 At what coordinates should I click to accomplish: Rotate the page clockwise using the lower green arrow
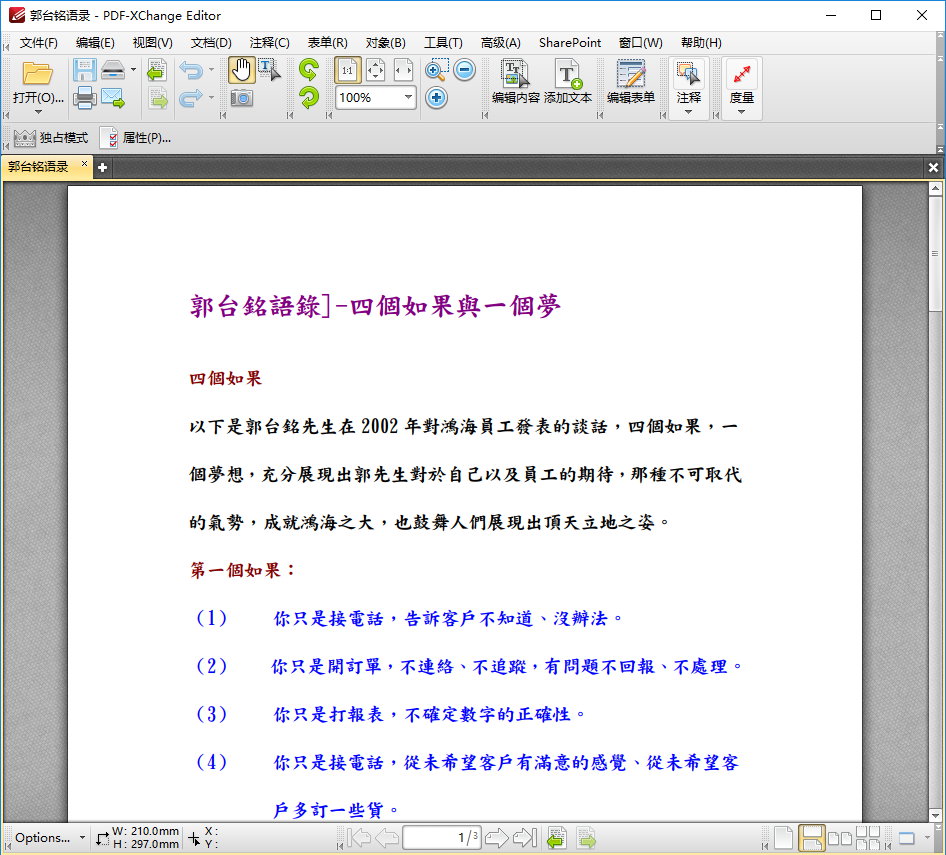309,97
